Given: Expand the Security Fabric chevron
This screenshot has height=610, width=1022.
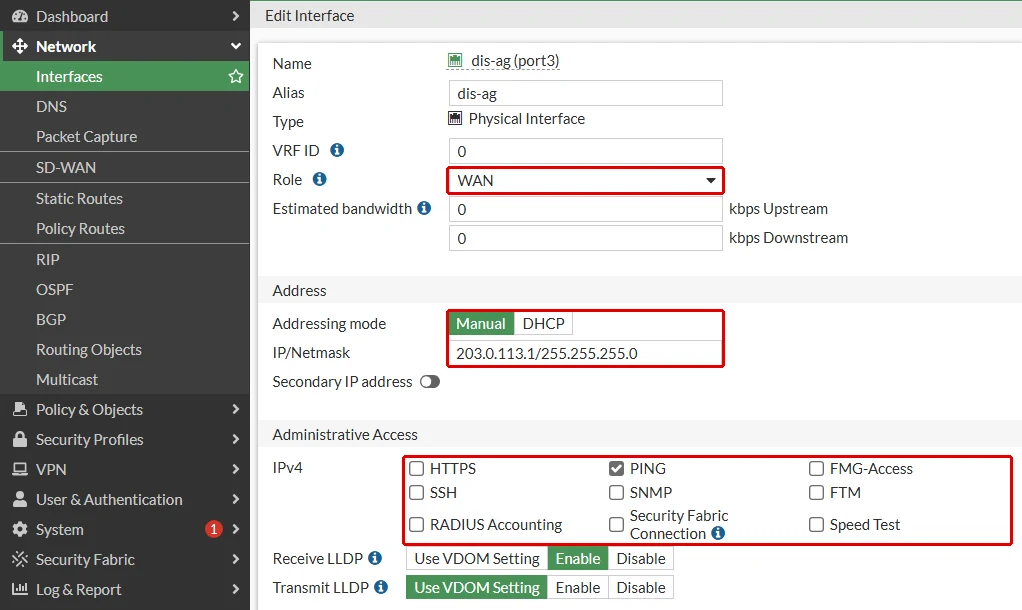Looking at the screenshot, I should click(236, 559).
